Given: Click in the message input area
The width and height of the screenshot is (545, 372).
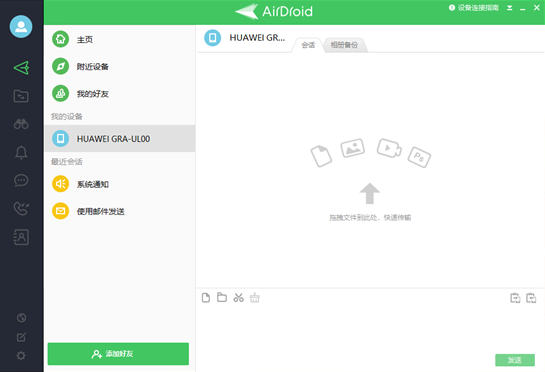Looking at the screenshot, I should point(370,329).
